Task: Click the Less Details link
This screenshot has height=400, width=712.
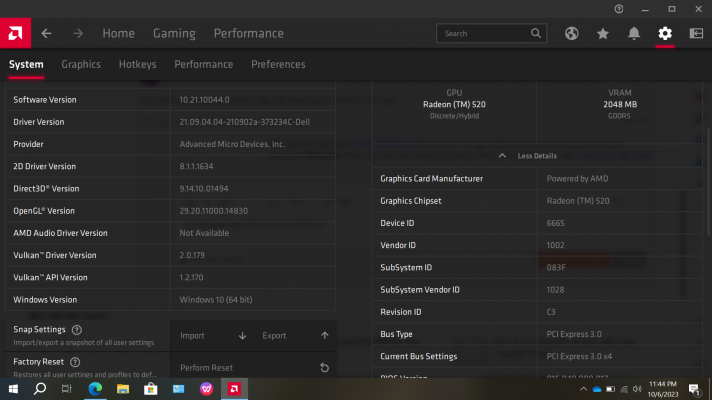Action: [537, 156]
